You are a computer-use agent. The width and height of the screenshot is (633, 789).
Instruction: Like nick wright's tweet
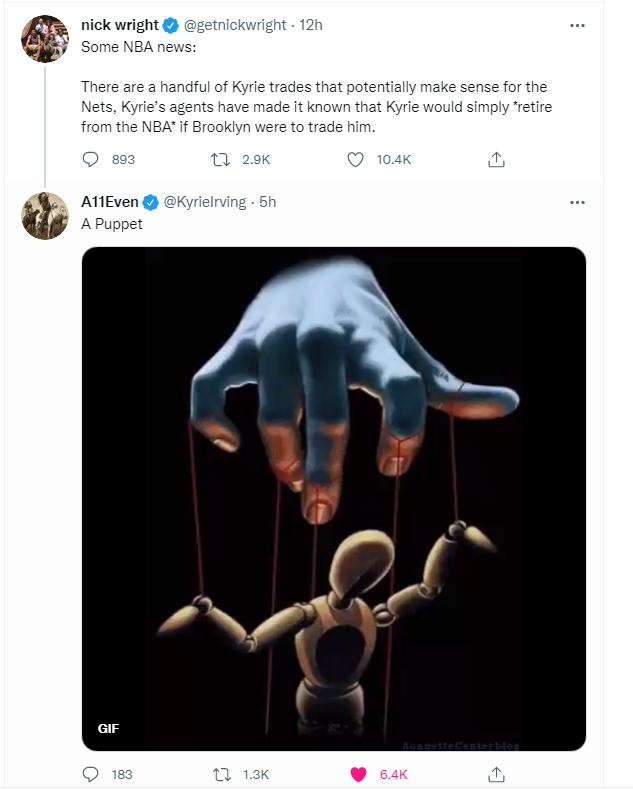(355, 159)
